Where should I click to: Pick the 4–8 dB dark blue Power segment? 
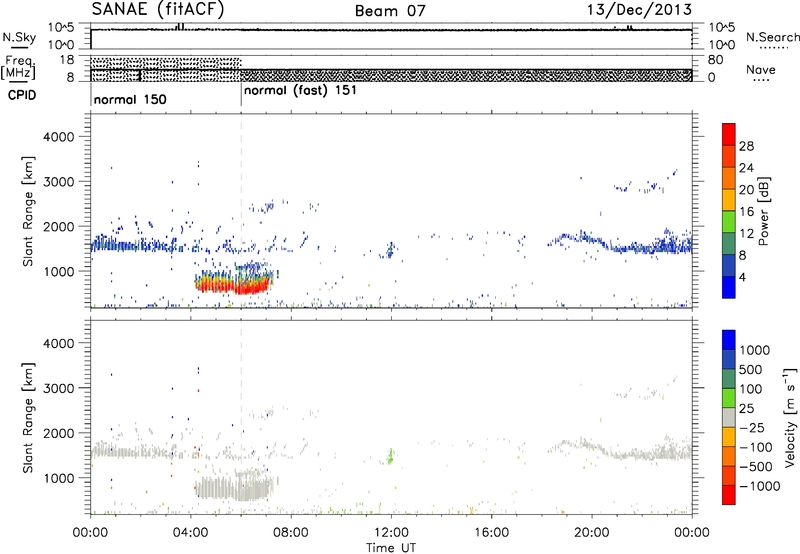pyautogui.click(x=729, y=265)
